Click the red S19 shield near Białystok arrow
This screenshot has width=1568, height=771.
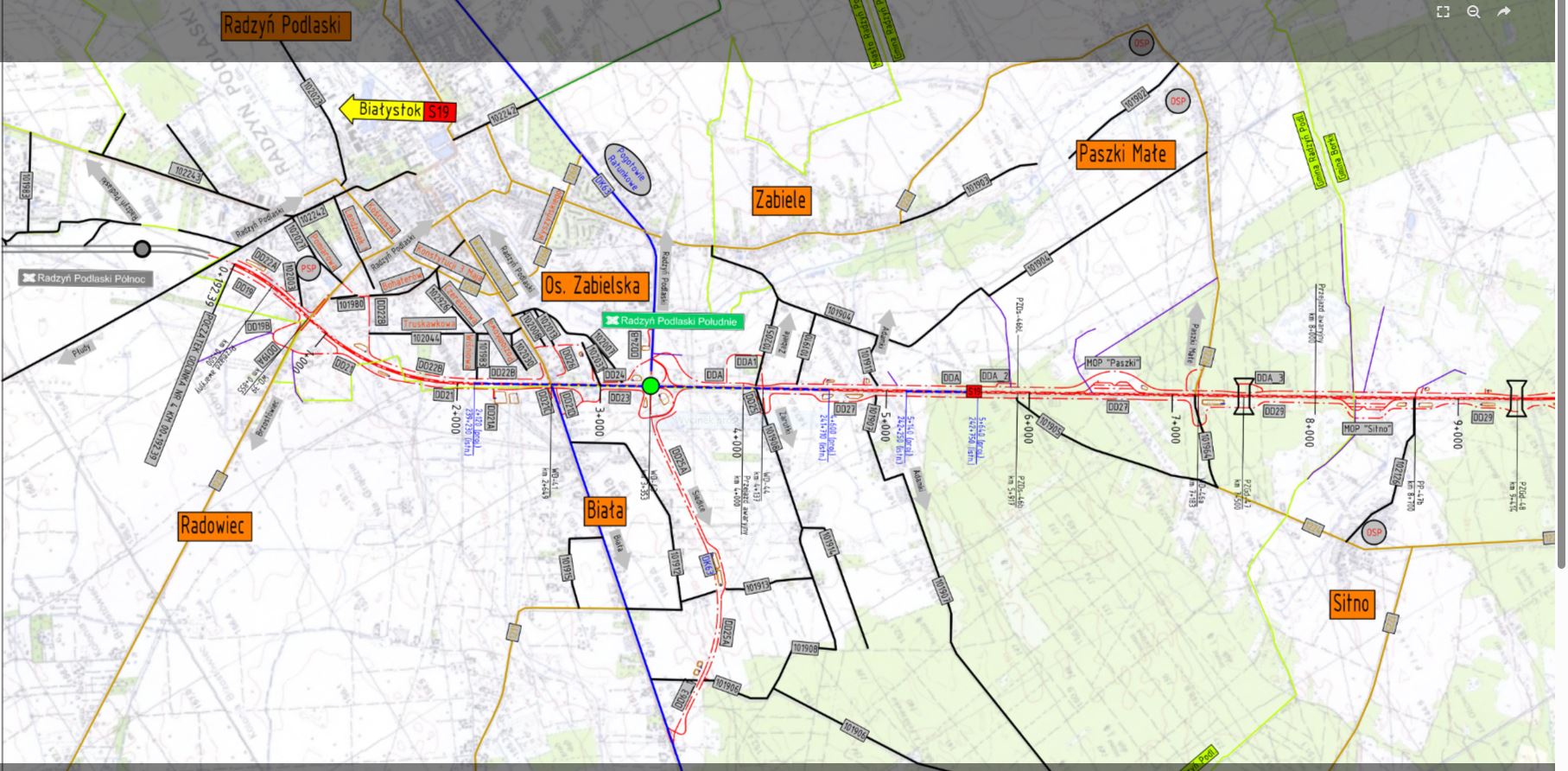point(439,112)
